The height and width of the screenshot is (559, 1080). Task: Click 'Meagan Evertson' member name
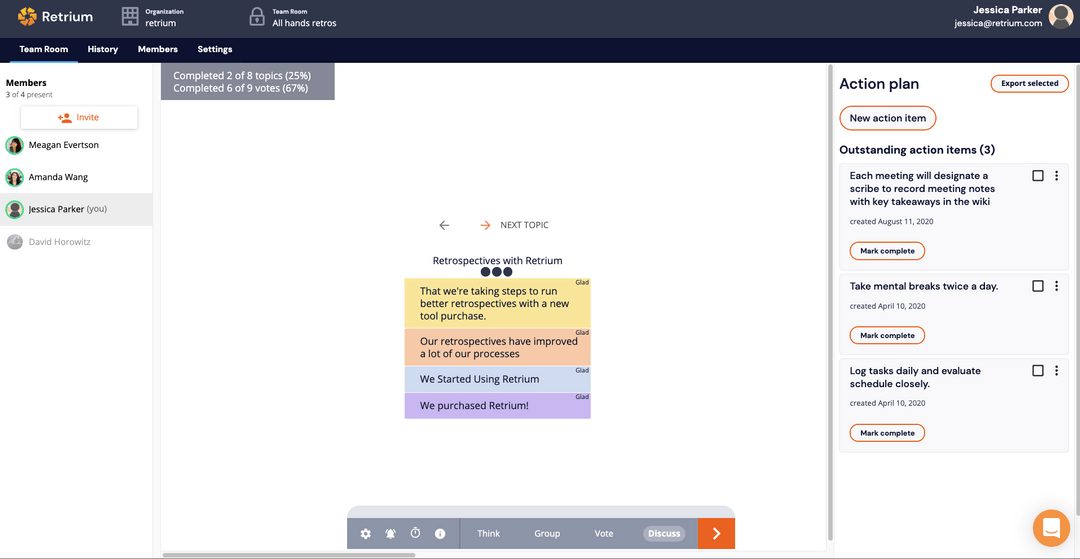(63, 145)
